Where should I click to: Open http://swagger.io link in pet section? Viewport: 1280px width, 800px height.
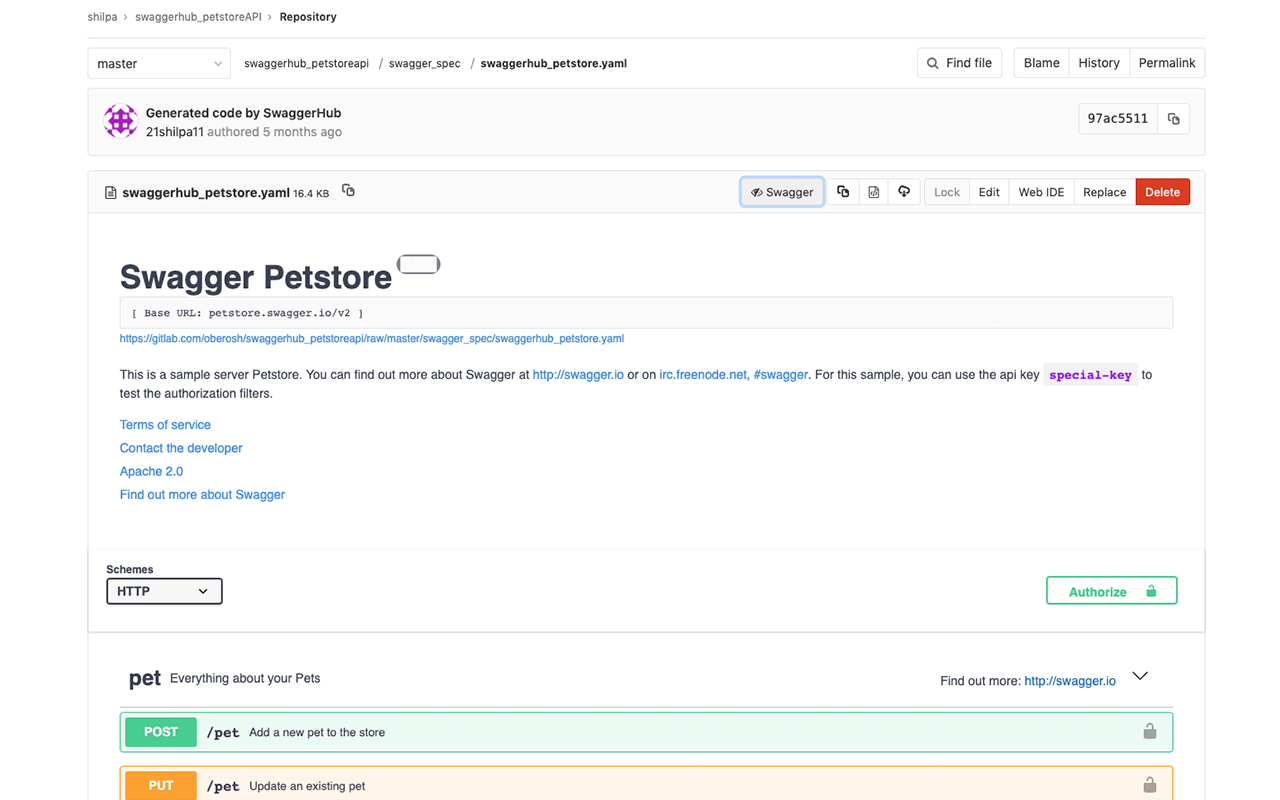click(x=1070, y=681)
